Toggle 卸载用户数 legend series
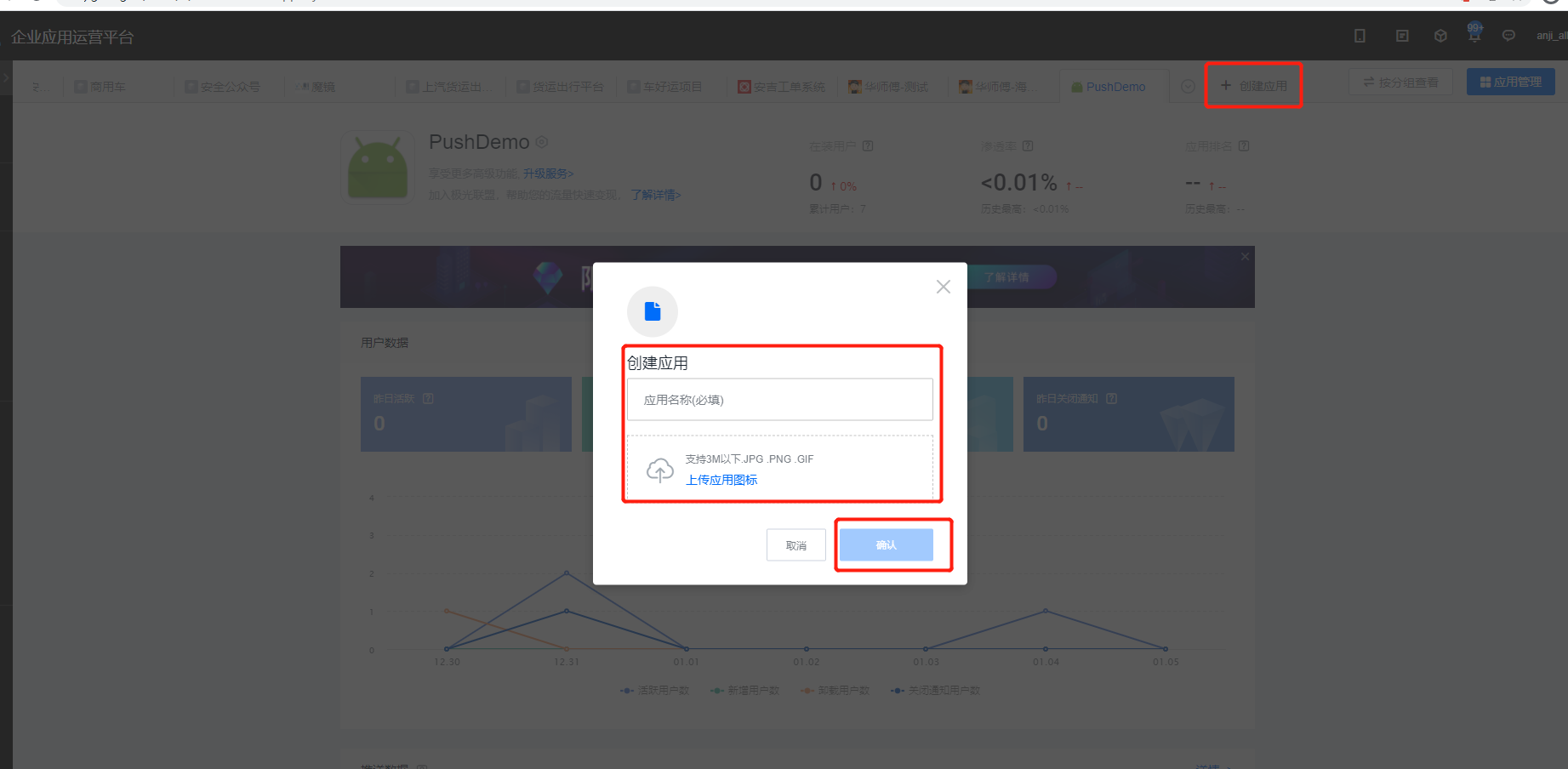Viewport: 1568px width, 769px height. (x=835, y=691)
